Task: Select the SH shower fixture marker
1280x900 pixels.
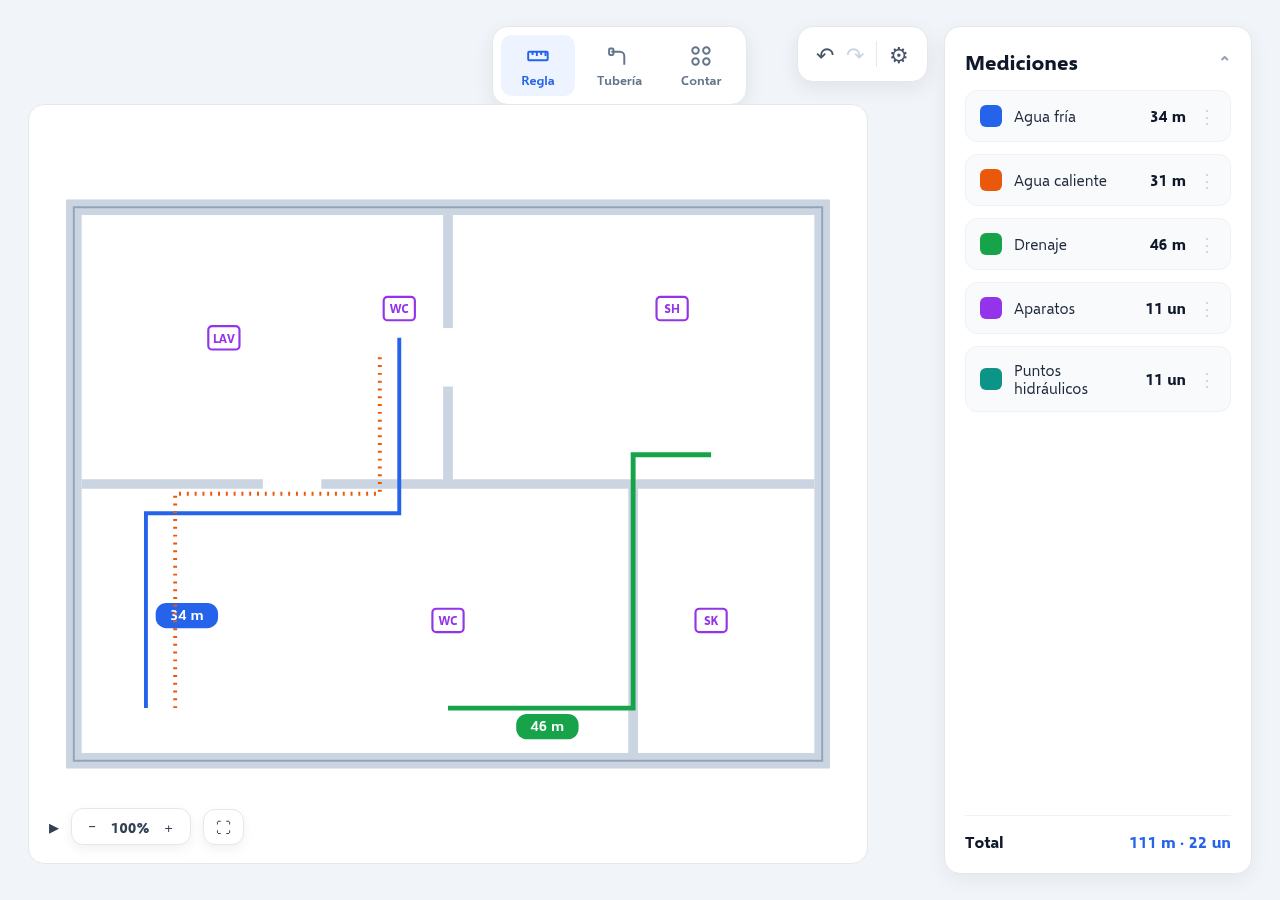Action: pyautogui.click(x=672, y=308)
